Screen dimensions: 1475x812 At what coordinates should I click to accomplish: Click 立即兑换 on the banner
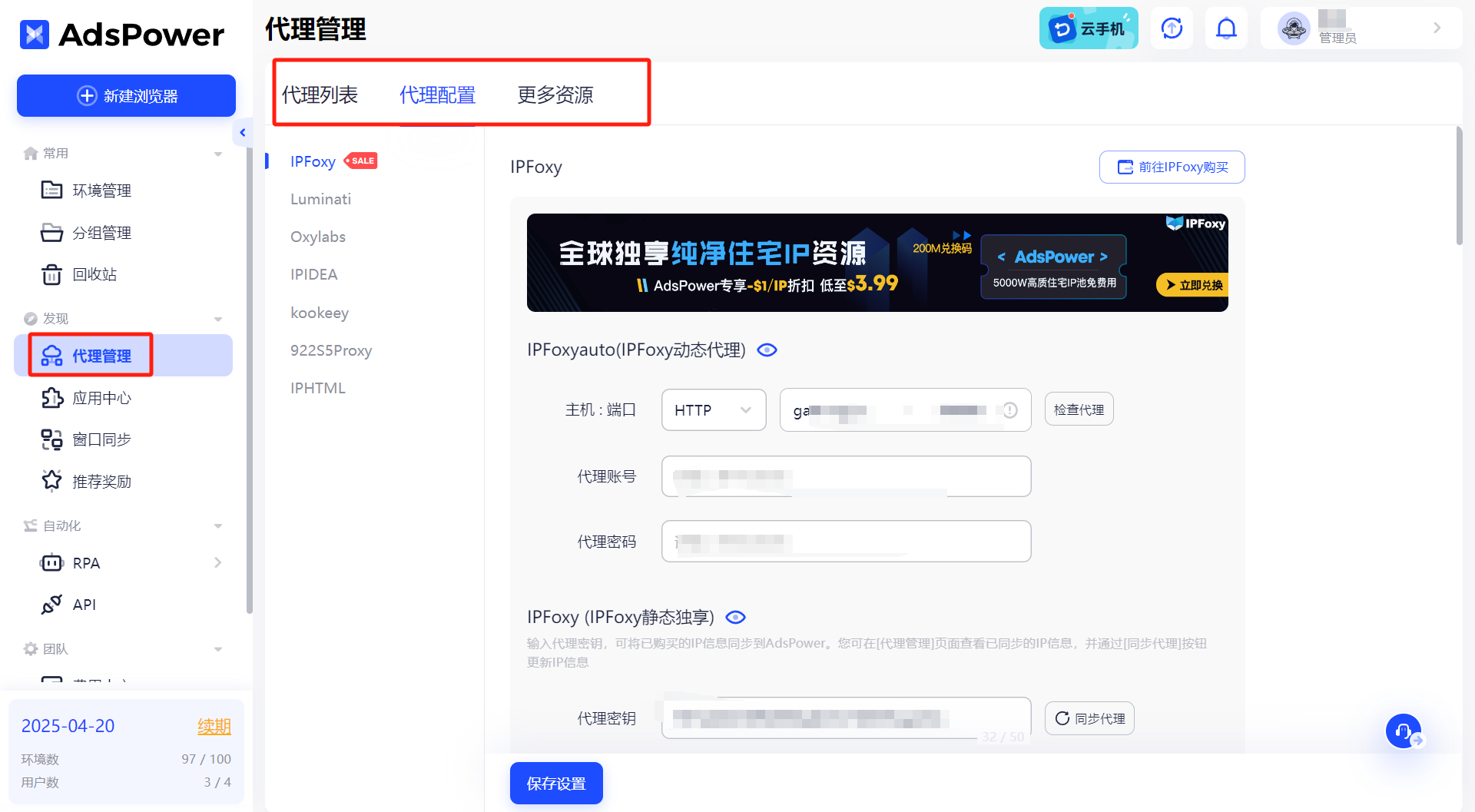(1192, 285)
